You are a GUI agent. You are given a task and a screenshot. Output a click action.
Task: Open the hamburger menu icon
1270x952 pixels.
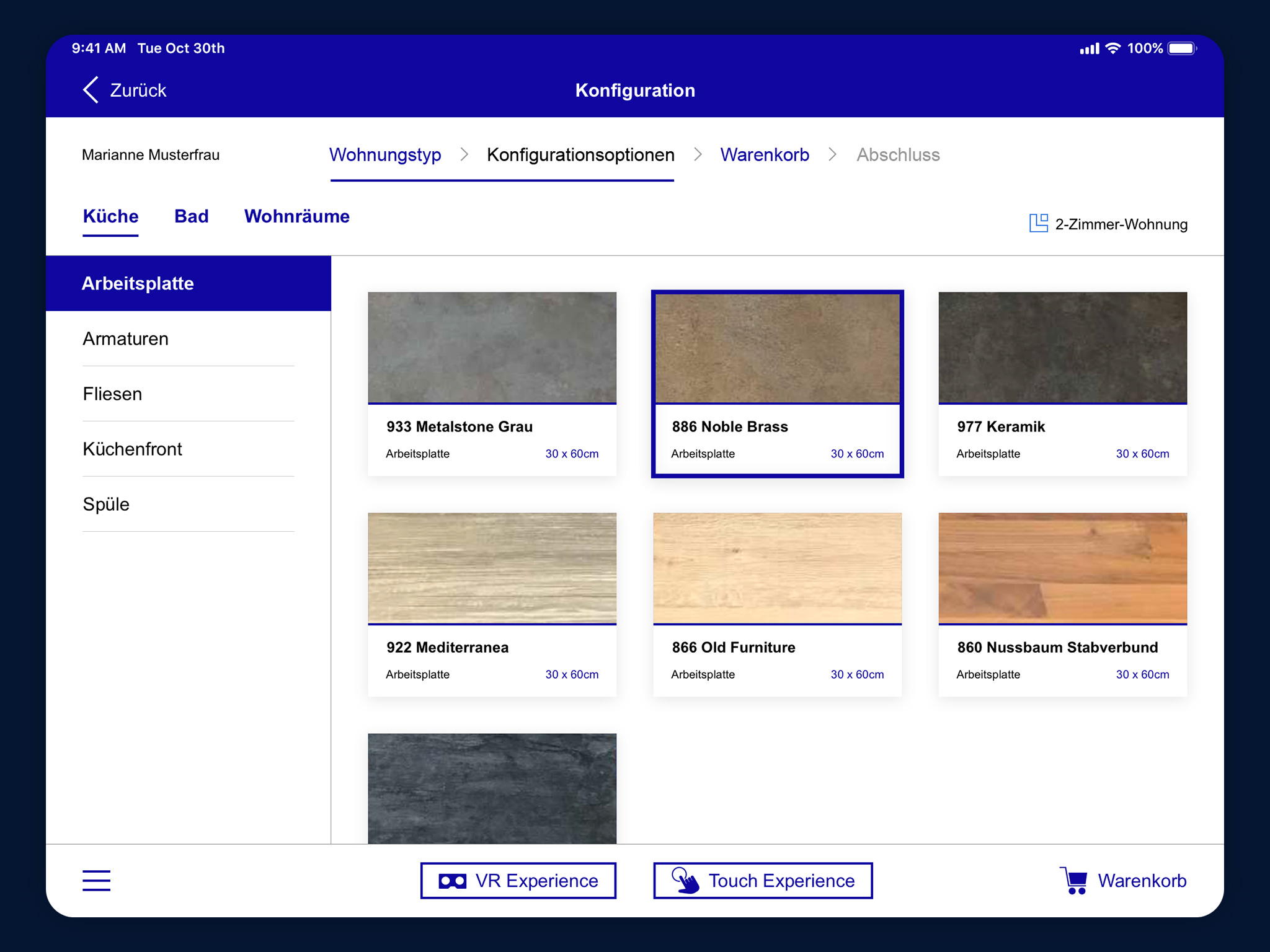(x=96, y=880)
